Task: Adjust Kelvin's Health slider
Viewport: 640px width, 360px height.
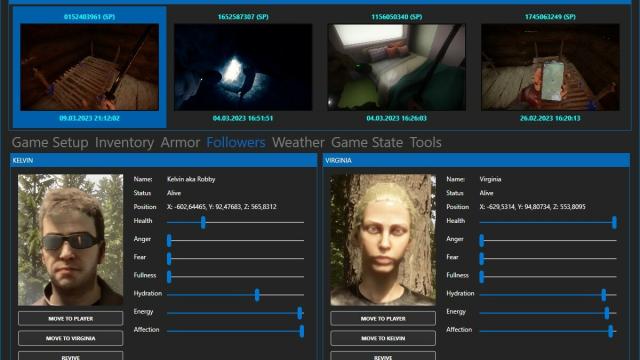Action: 236,222
